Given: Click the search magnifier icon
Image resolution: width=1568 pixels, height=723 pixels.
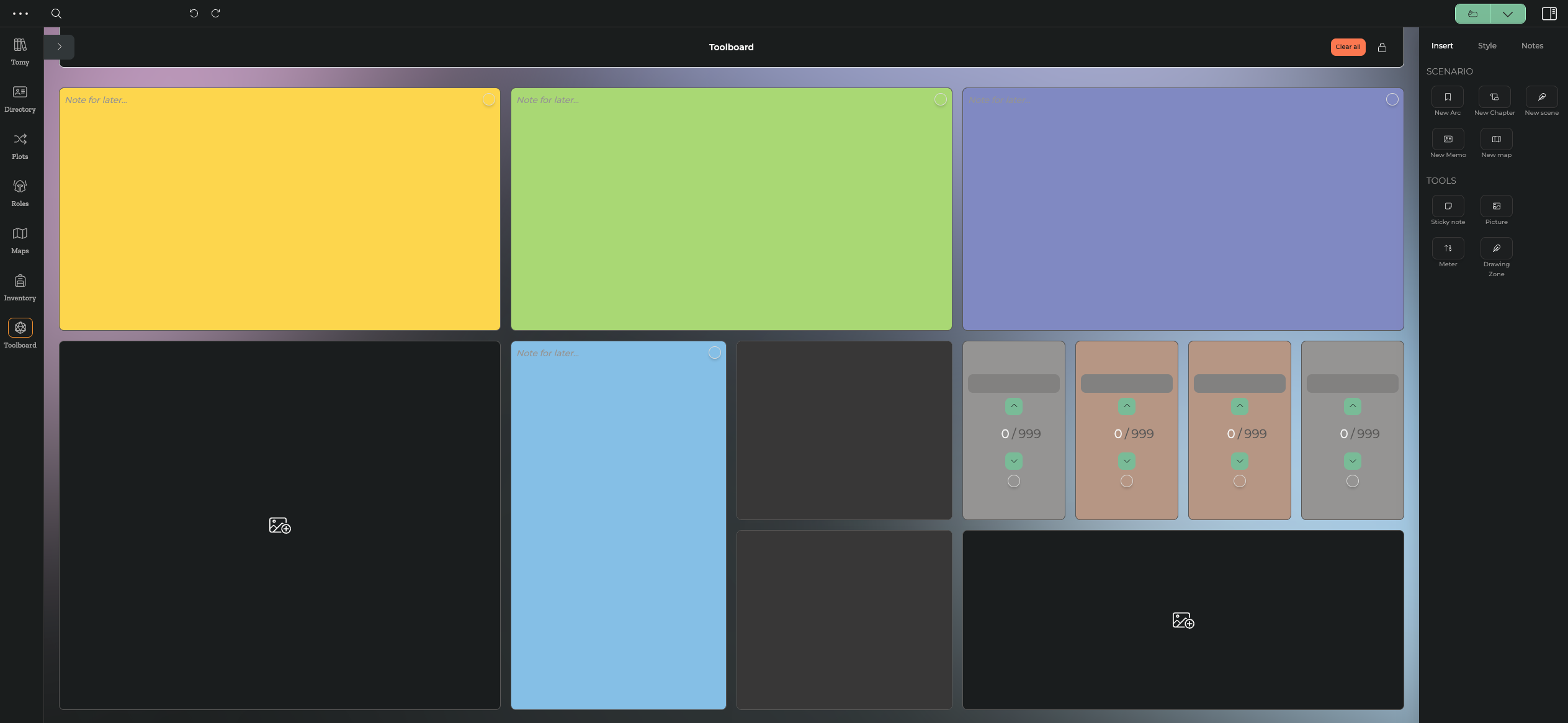Looking at the screenshot, I should click(56, 14).
